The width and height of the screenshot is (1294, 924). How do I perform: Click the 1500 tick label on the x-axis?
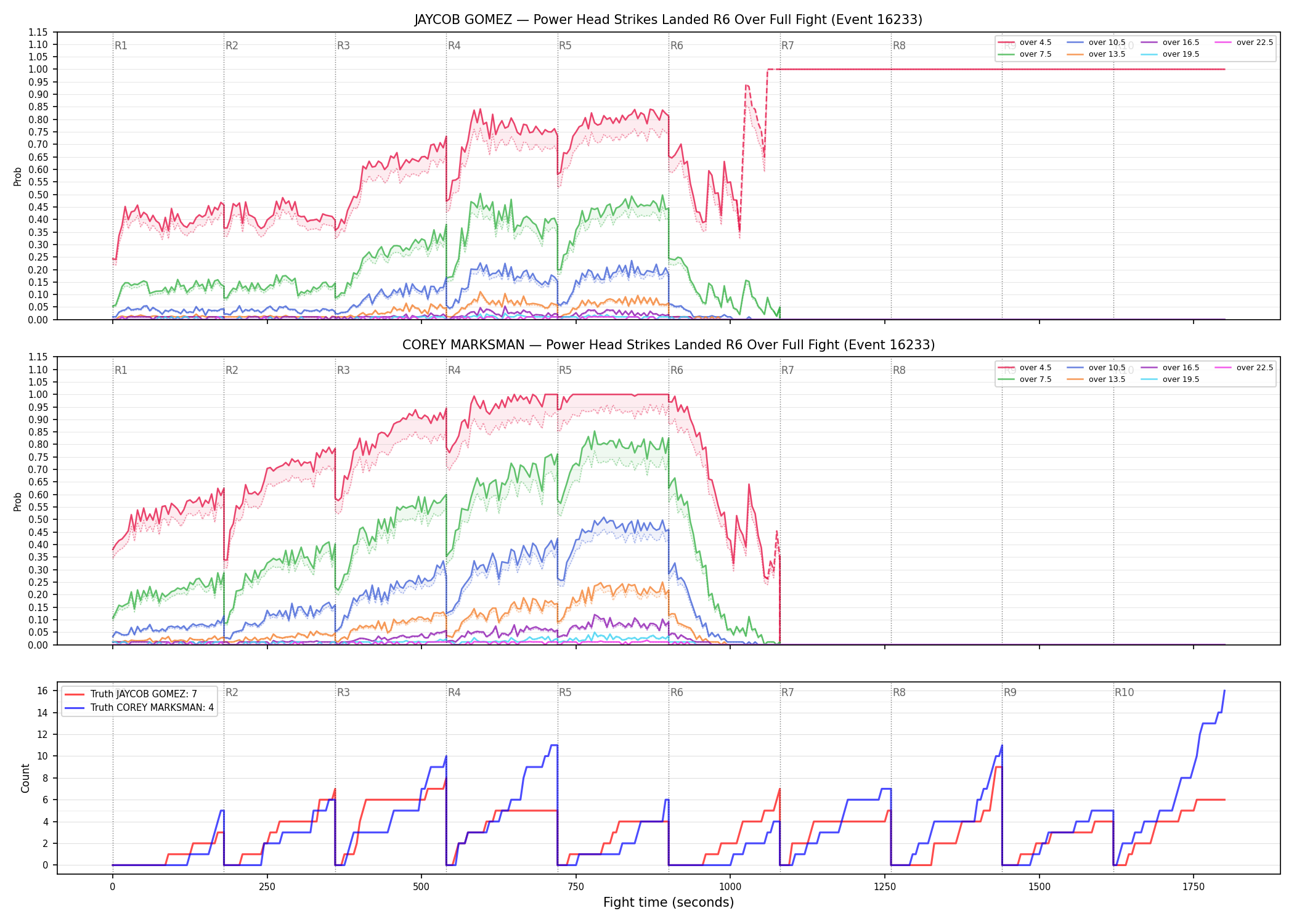coord(1040,887)
